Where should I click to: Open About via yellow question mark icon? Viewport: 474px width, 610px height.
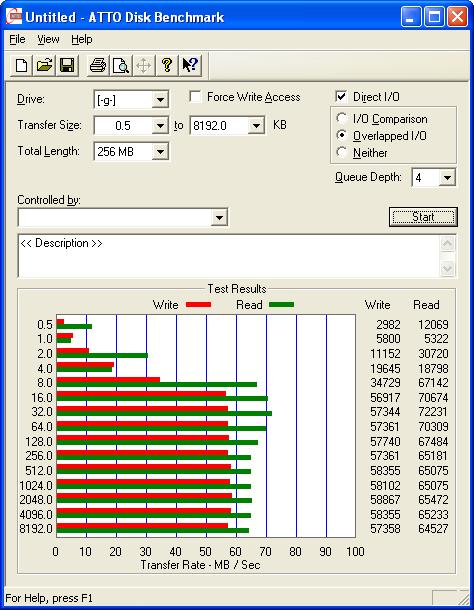[167, 65]
